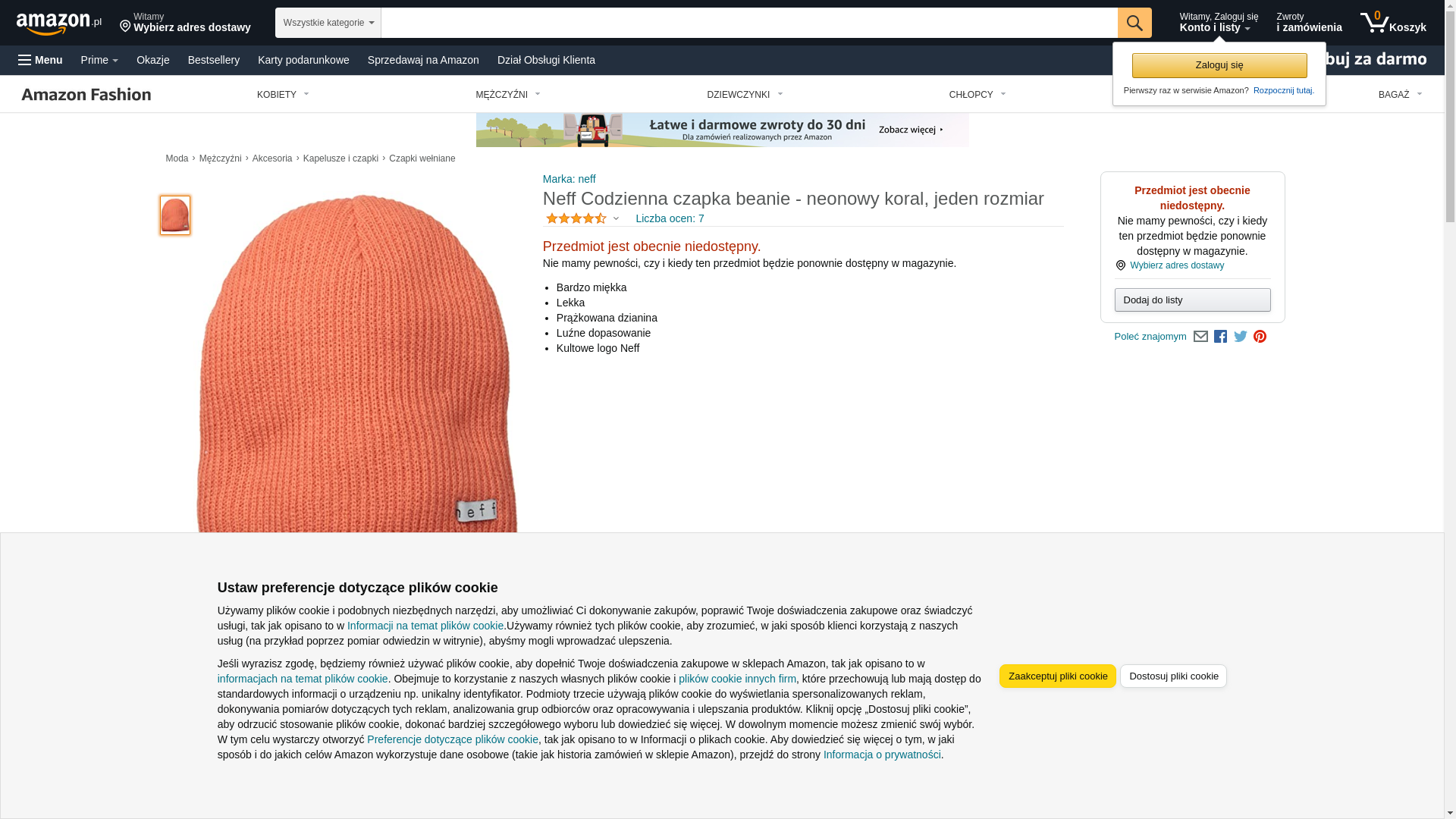Expand the Wszystkie kategorie search dropdown

pyautogui.click(x=328, y=23)
